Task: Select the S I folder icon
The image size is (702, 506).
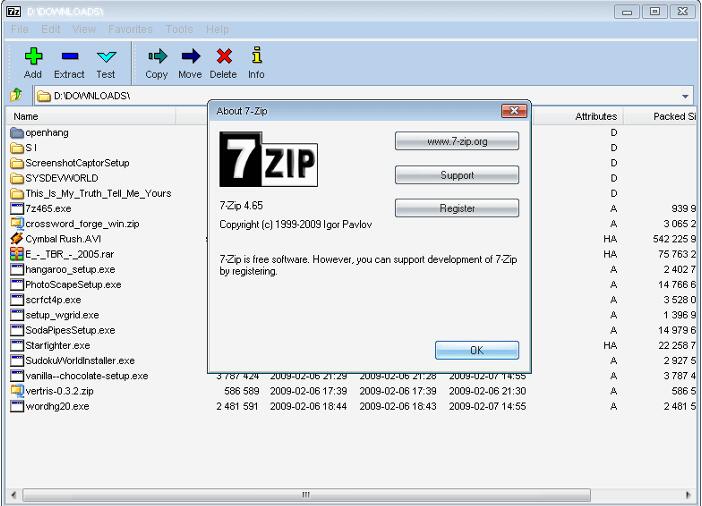Action: pyautogui.click(x=17, y=148)
